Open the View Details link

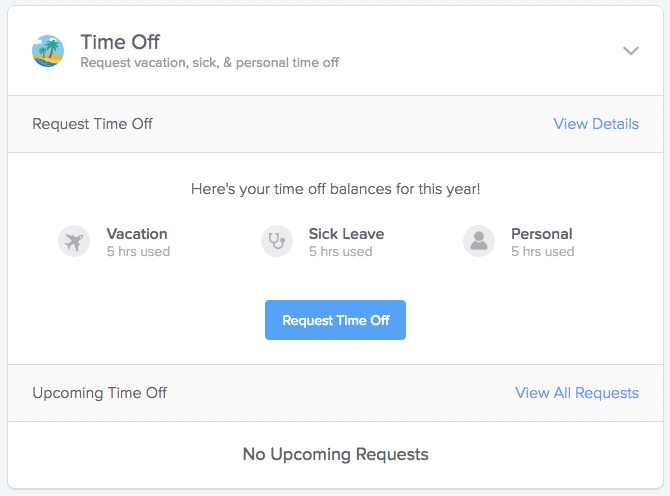596,124
